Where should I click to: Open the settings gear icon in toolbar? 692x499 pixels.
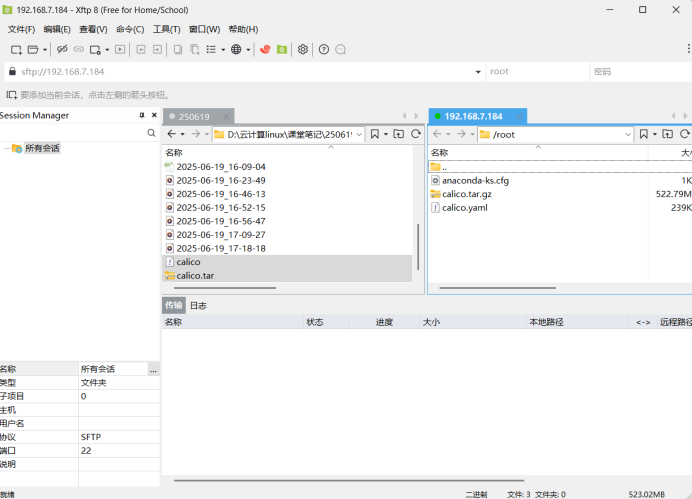tap(303, 49)
